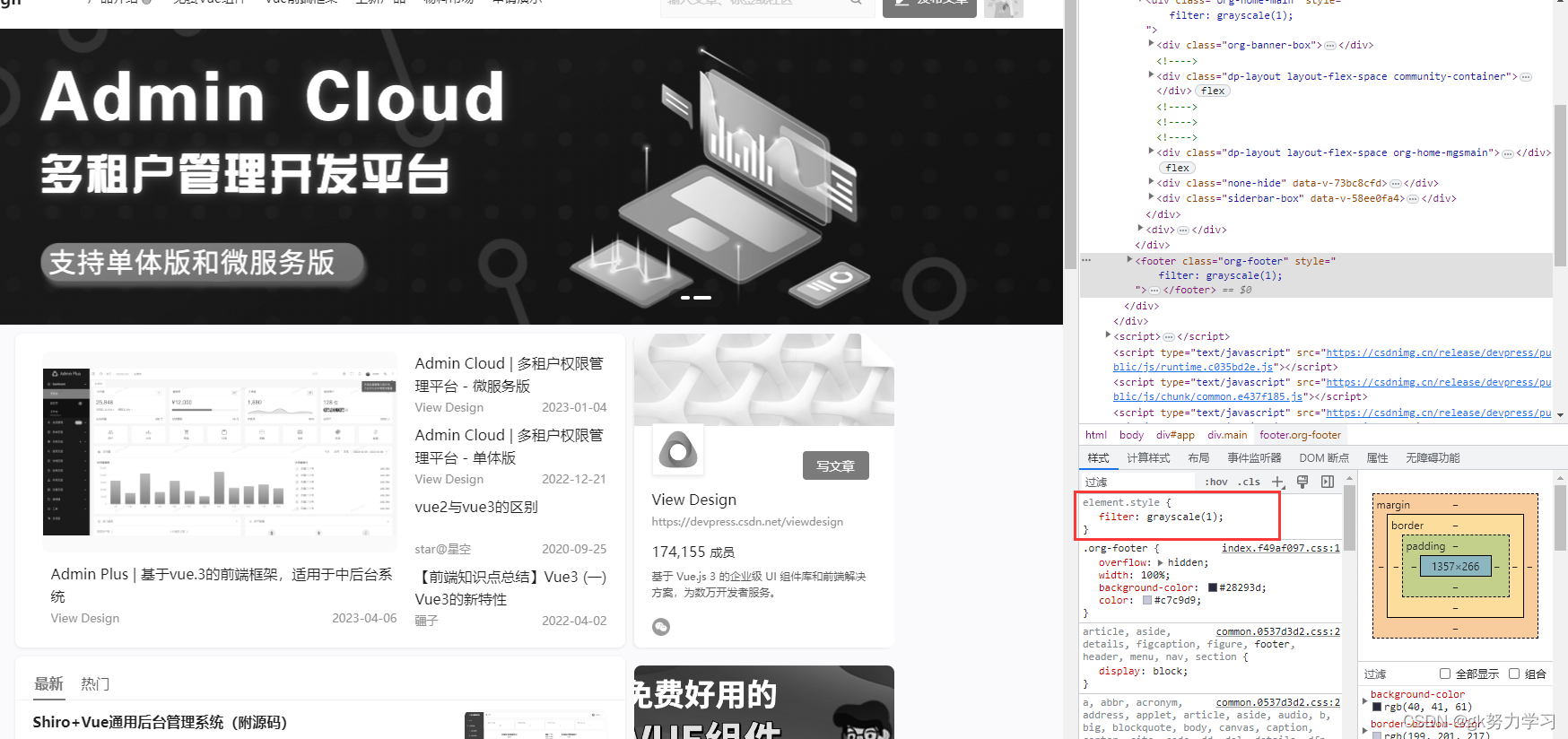
Task: Click computed pane 过滤 filter input
Action: coord(1398,674)
